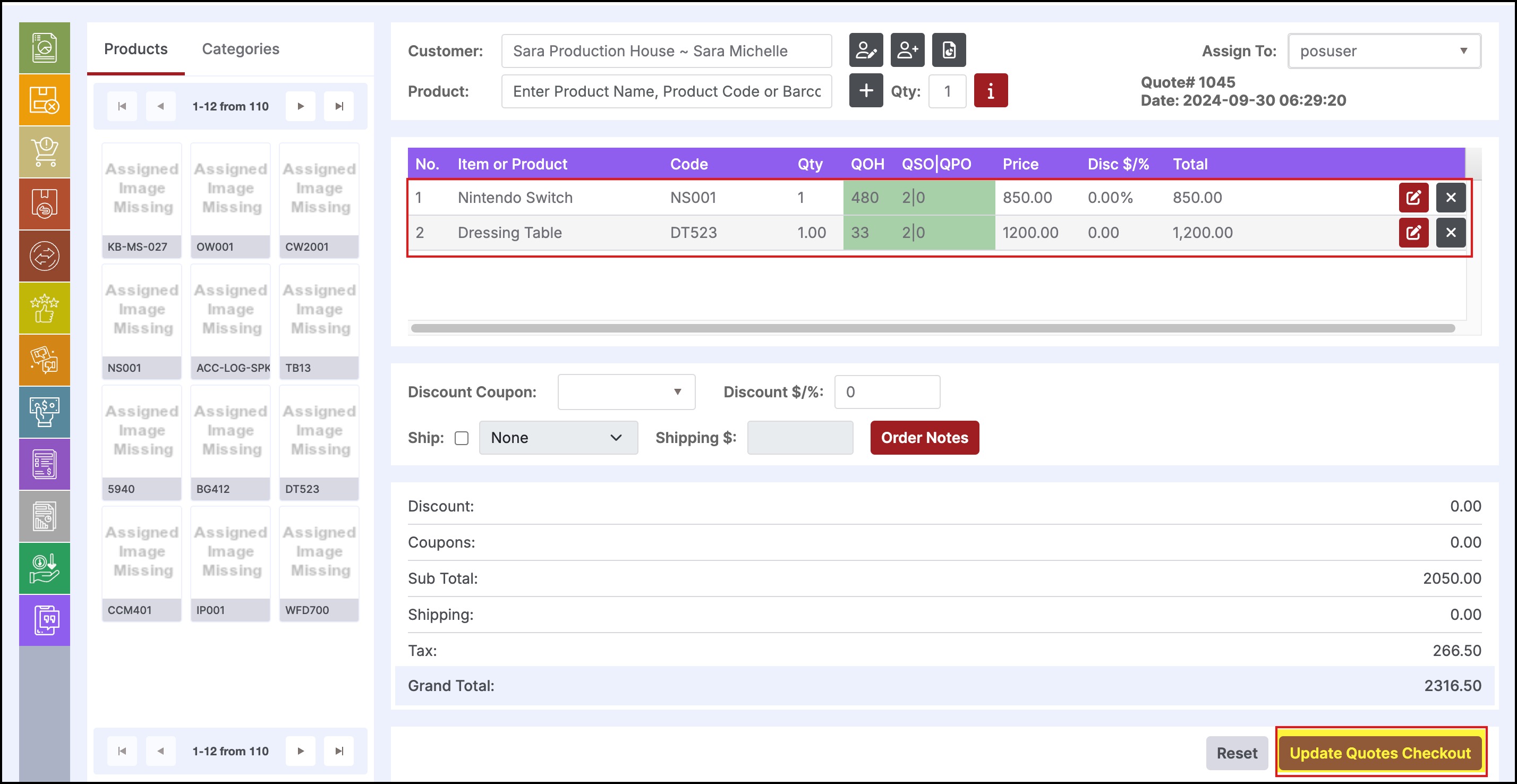1517x784 pixels.
Task: Toggle the Ship checkbox
Action: tap(462, 438)
